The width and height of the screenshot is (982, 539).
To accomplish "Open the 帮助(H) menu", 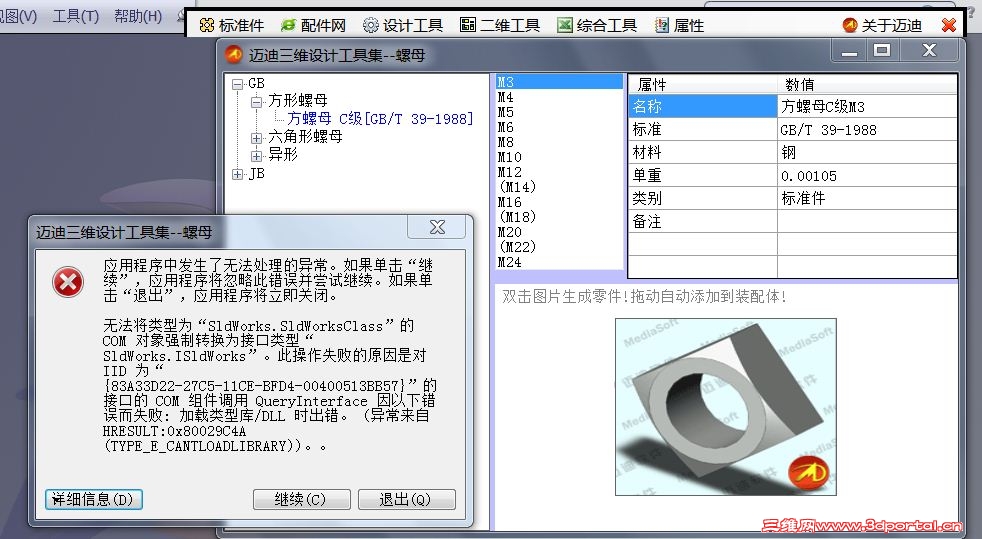I will 138,16.
